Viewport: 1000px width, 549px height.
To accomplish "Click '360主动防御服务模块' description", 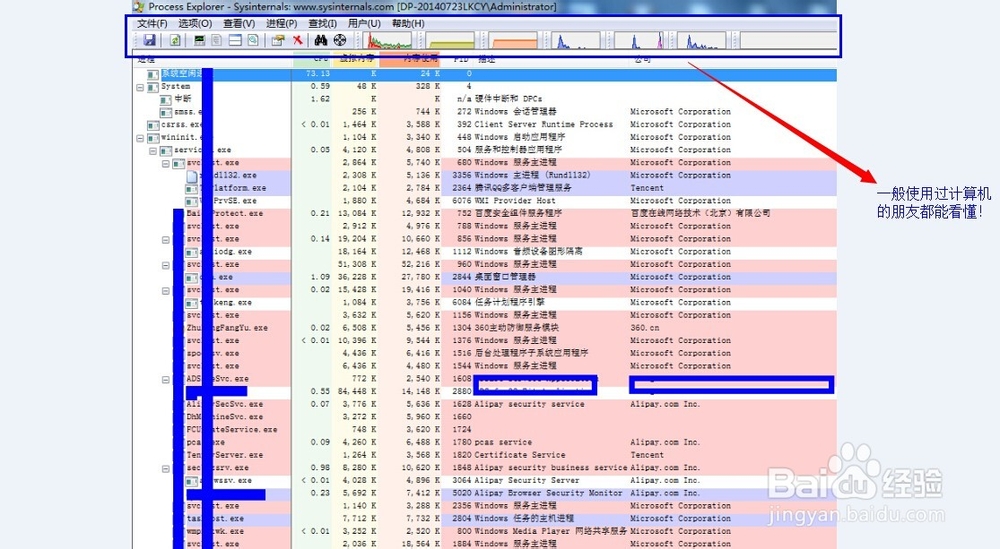I will tap(517, 328).
